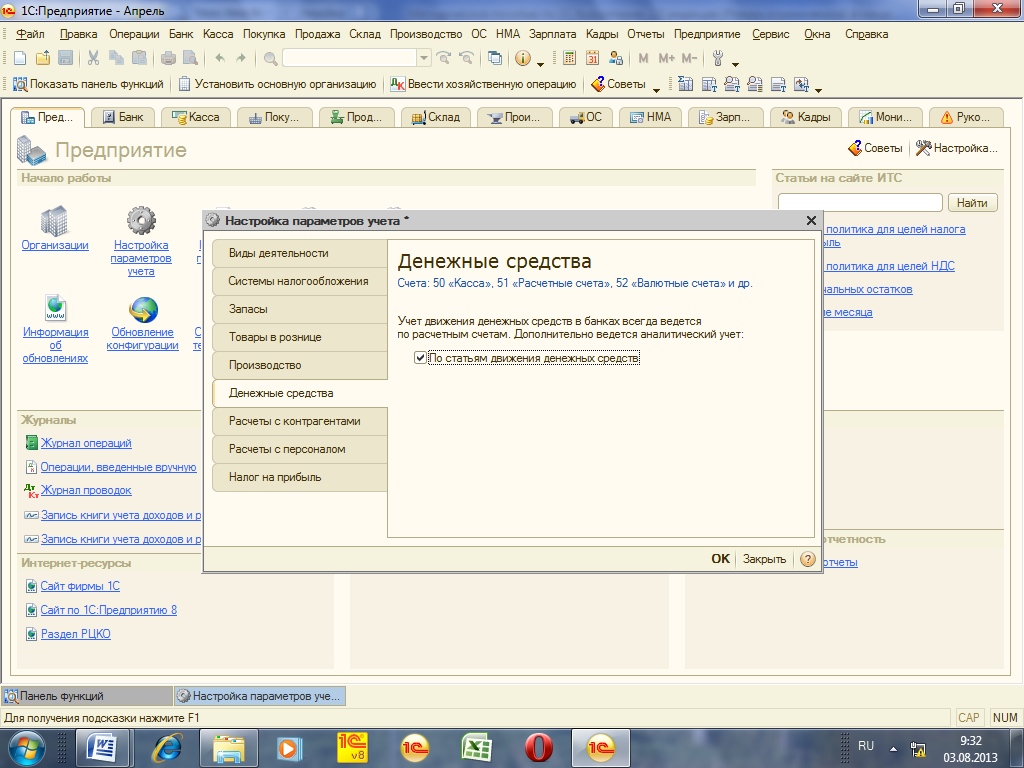
Task: Click the wrench Service tools icon
Action: 718,58
